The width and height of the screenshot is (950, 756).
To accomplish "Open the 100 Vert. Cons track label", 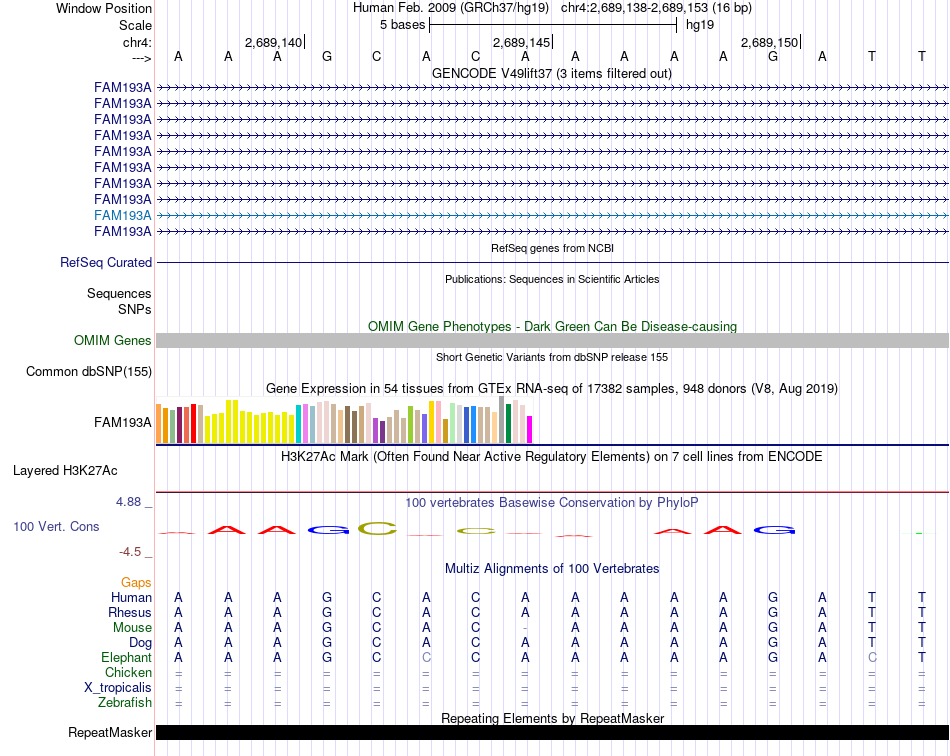I will [56, 526].
